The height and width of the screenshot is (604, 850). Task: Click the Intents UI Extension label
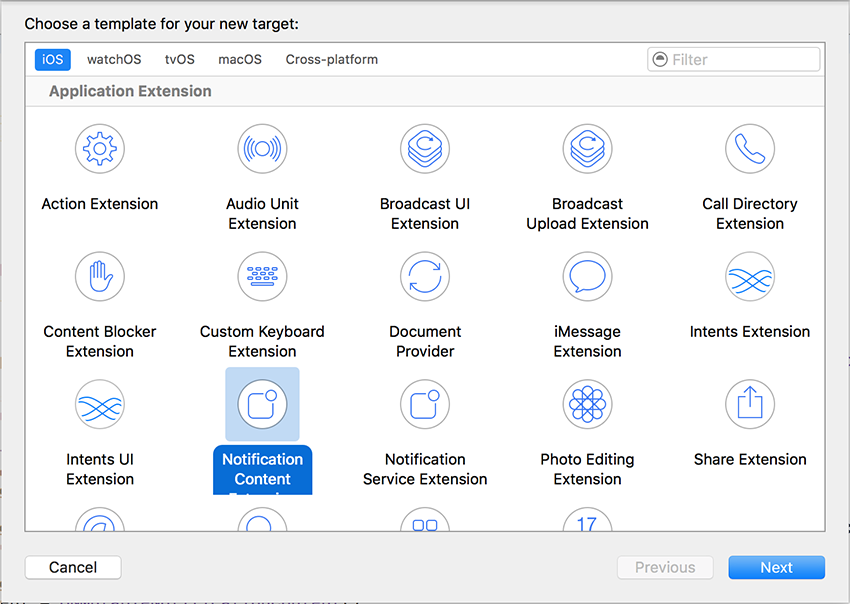100,470
